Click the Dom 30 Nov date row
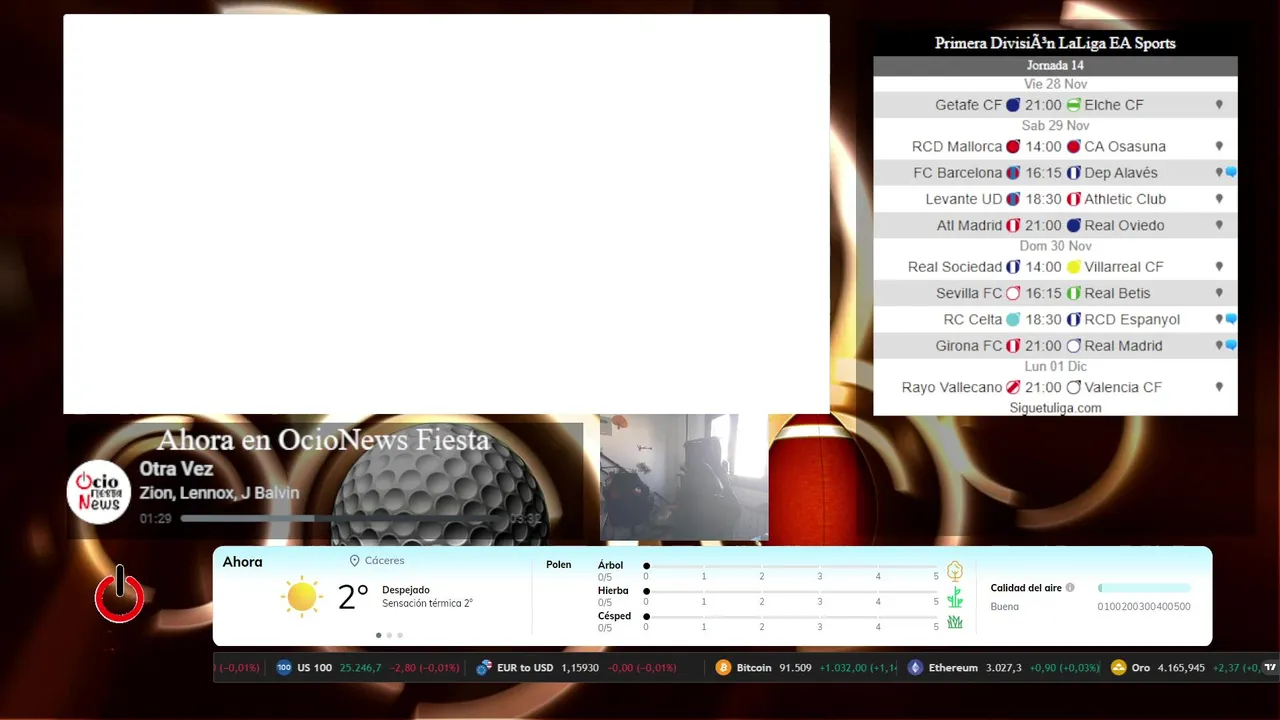The image size is (1280, 720). click(x=1055, y=246)
